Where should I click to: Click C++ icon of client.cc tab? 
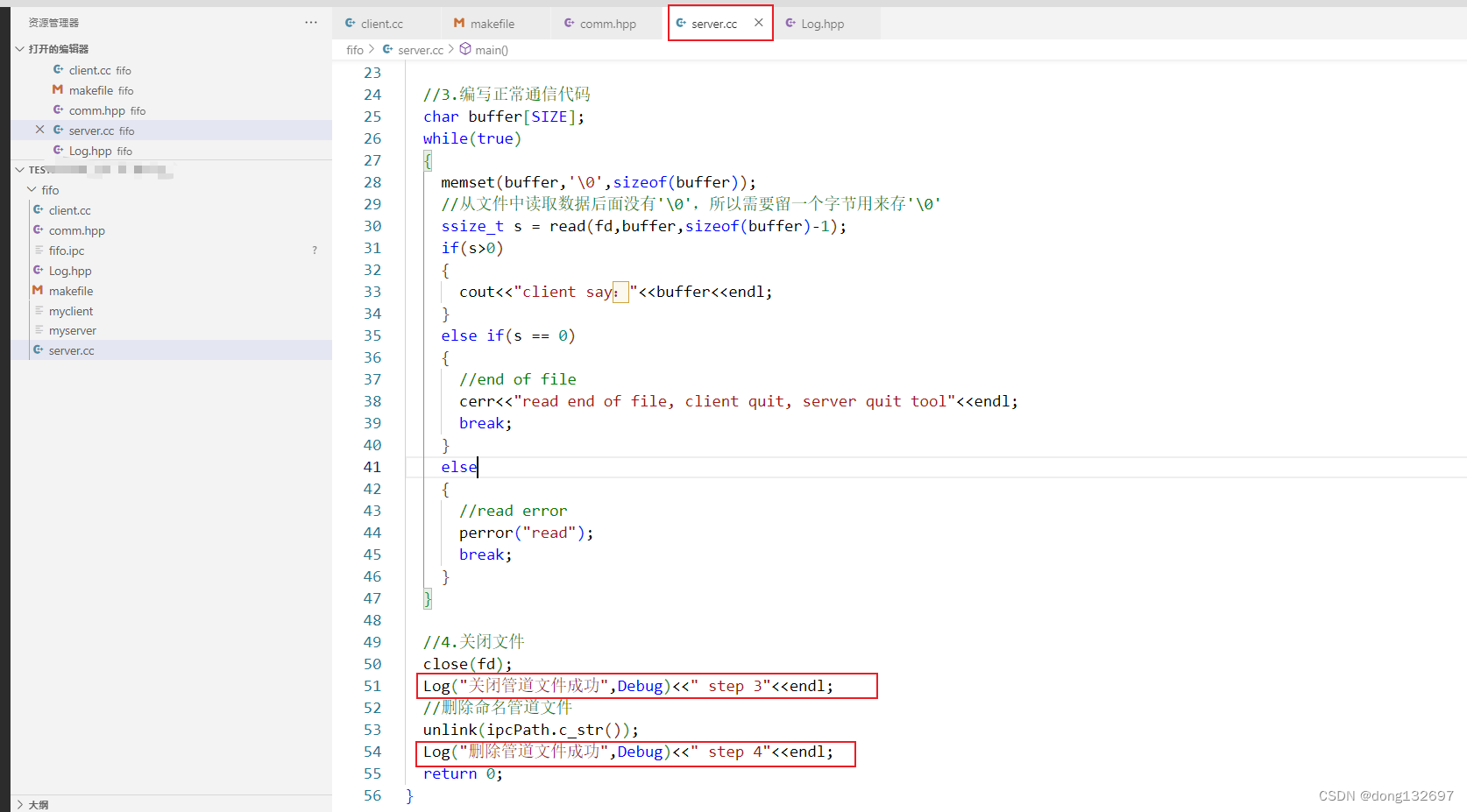click(x=351, y=23)
